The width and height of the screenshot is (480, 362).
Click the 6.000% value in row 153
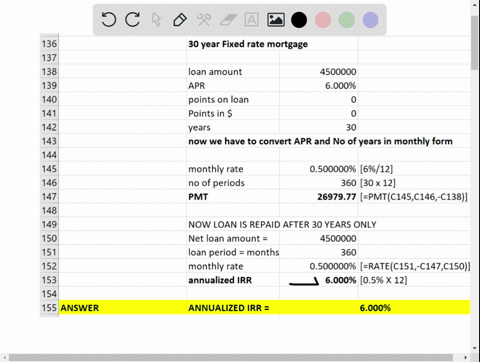[340, 280]
